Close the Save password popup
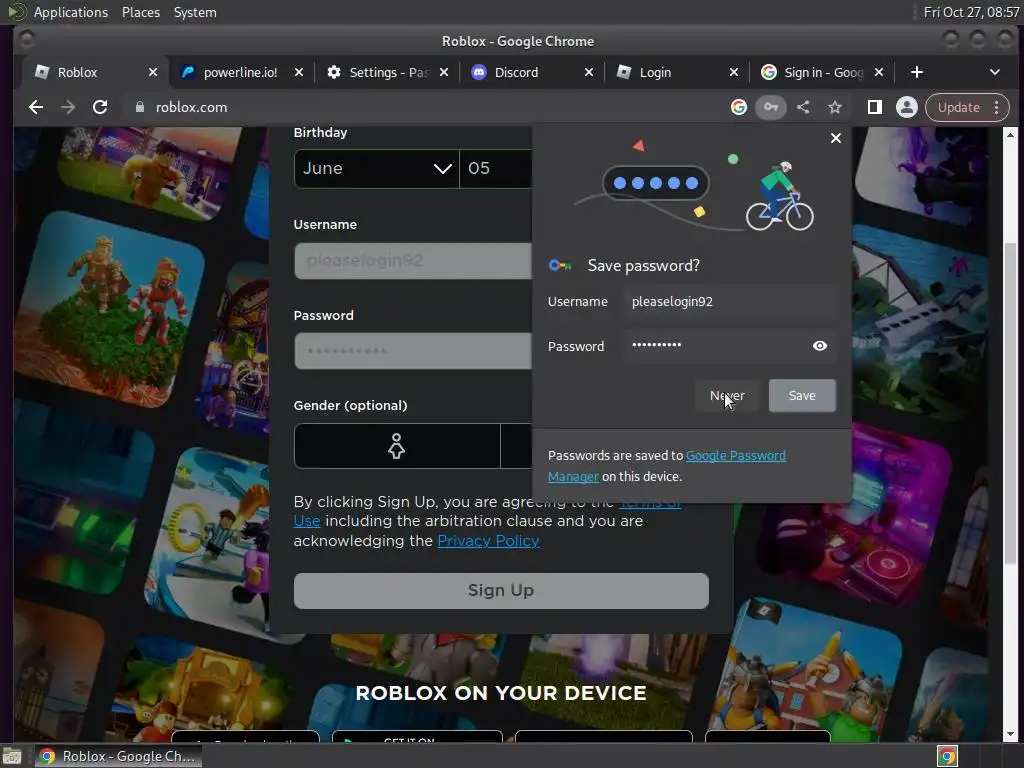The image size is (1024, 768). tap(835, 138)
